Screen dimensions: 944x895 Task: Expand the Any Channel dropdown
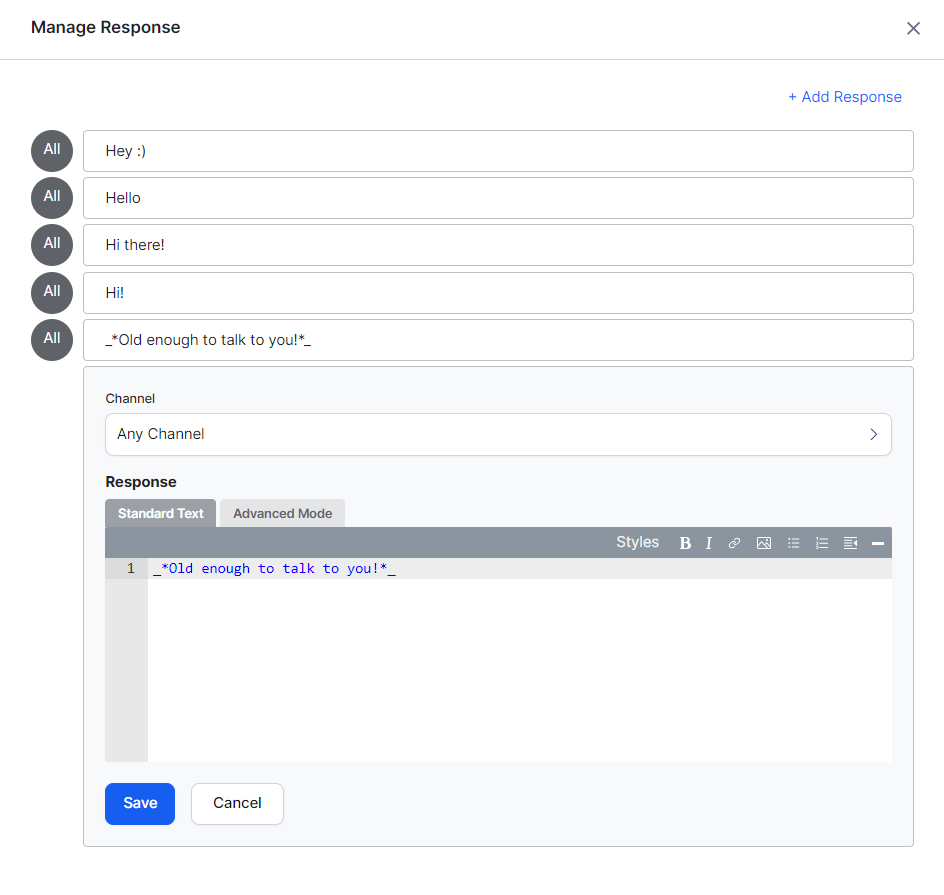[x=498, y=434]
